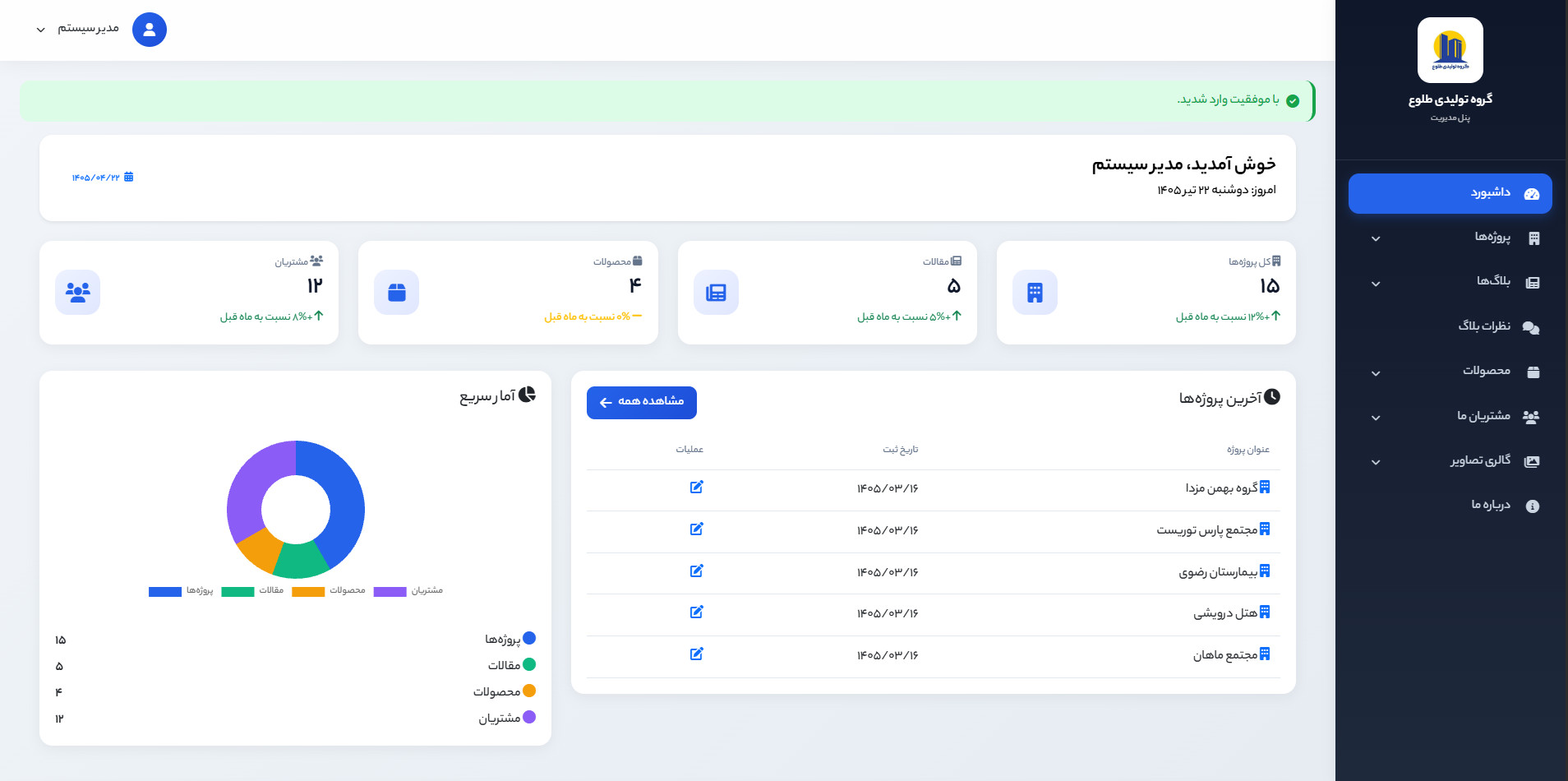The image size is (1568, 781).
Task: Click the large building icon in کل پروژه‌ها card
Action: pyautogui.click(x=1035, y=293)
